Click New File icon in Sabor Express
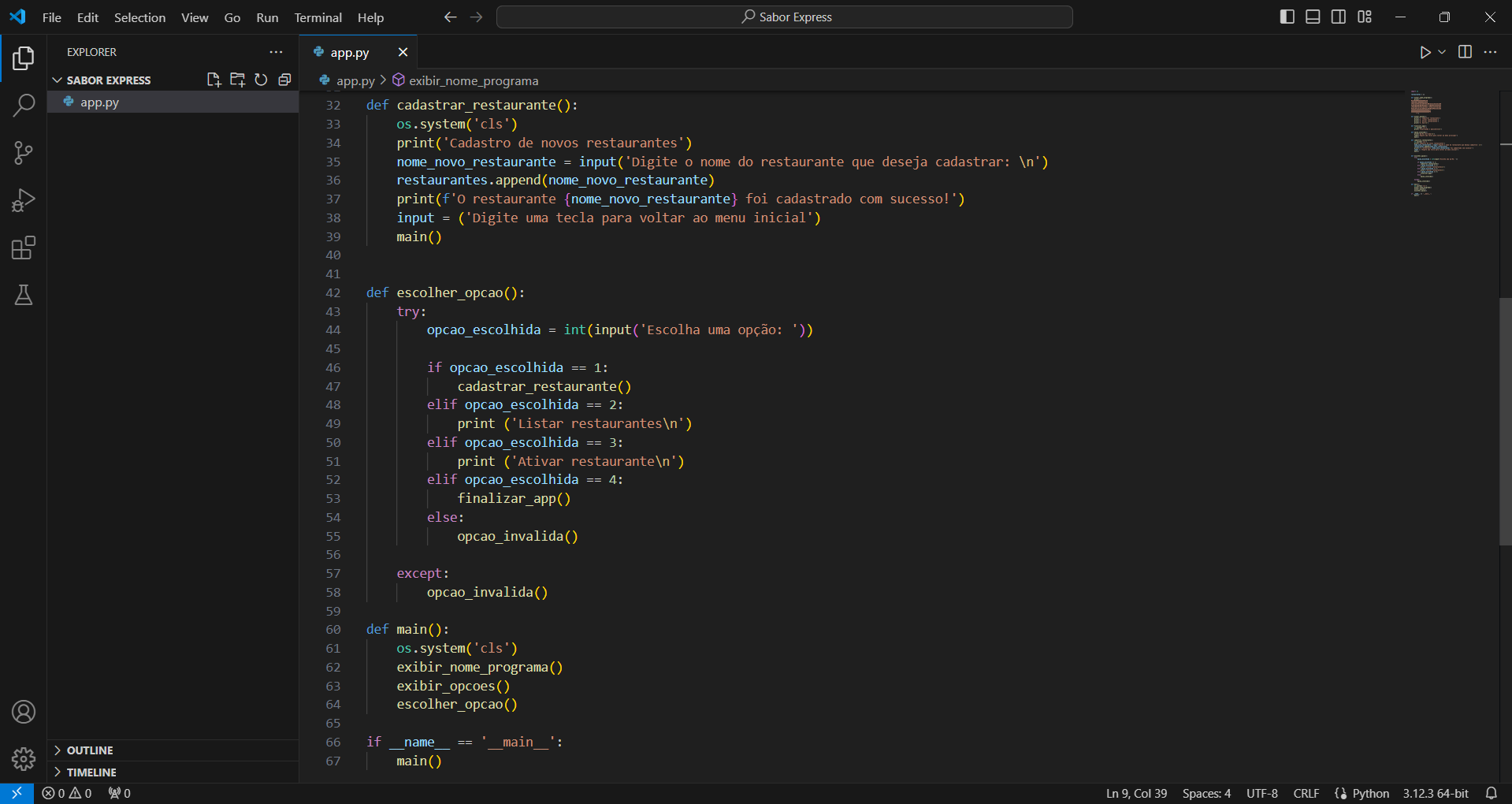Screen dimensions: 1512x804 [x=214, y=80]
